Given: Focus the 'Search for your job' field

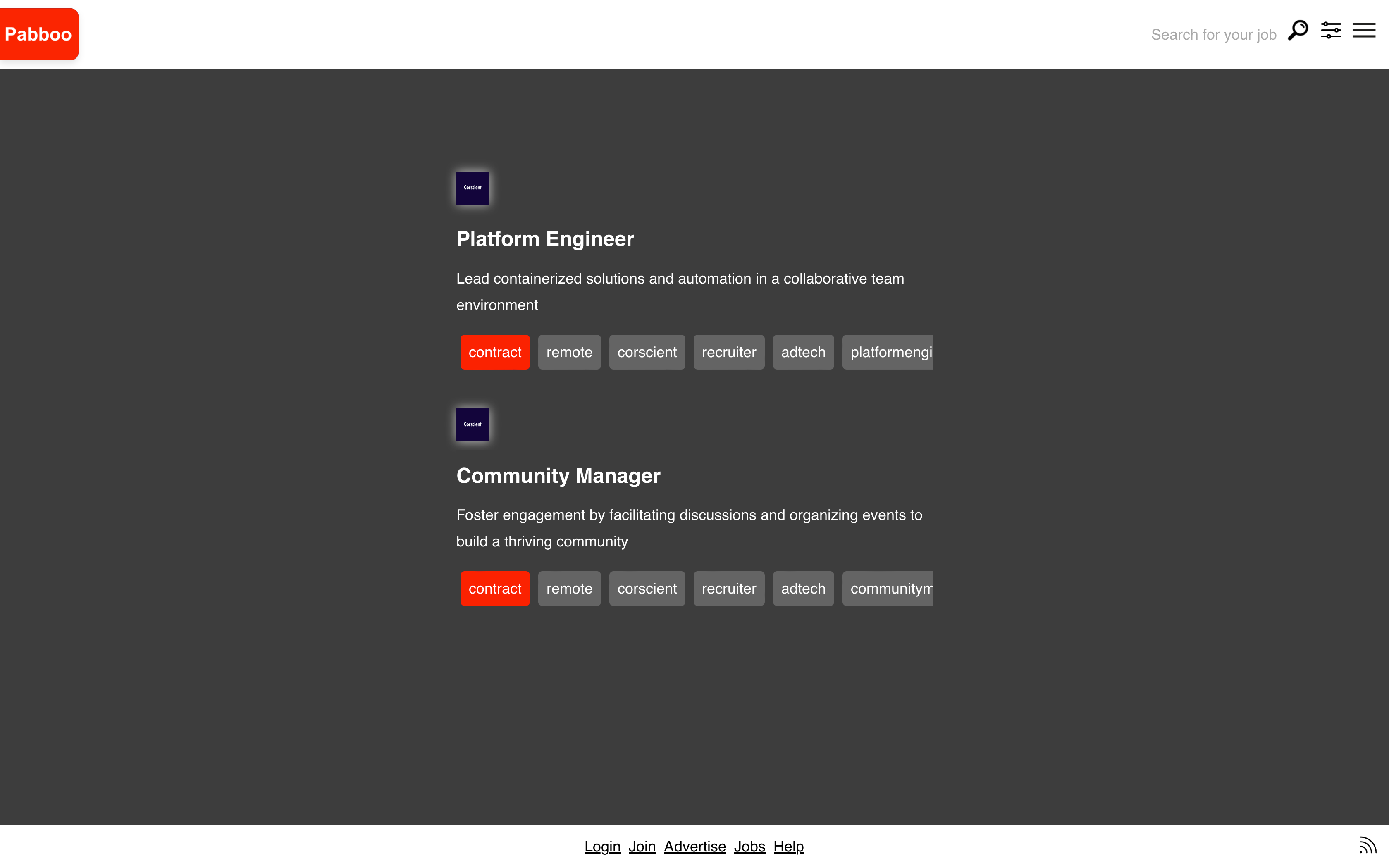Looking at the screenshot, I should pyautogui.click(x=1213, y=35).
